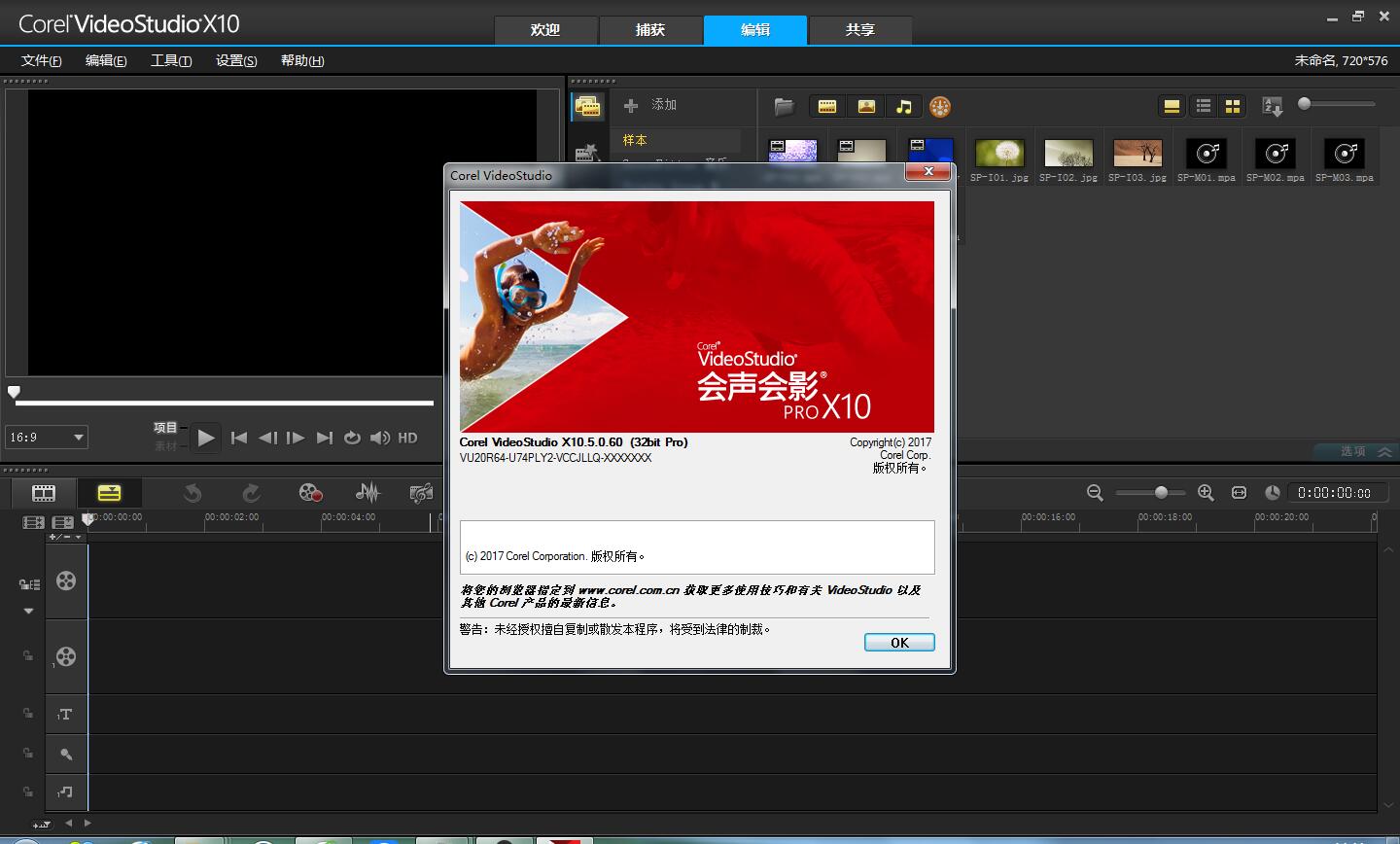Open the 文件(F) menu

[x=42, y=60]
